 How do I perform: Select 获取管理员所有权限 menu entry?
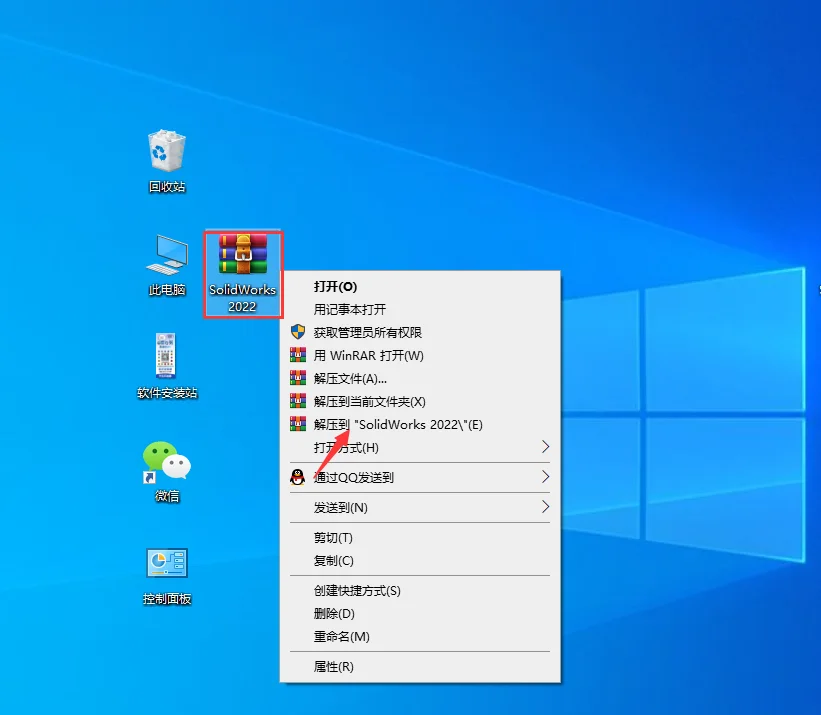tap(420, 332)
